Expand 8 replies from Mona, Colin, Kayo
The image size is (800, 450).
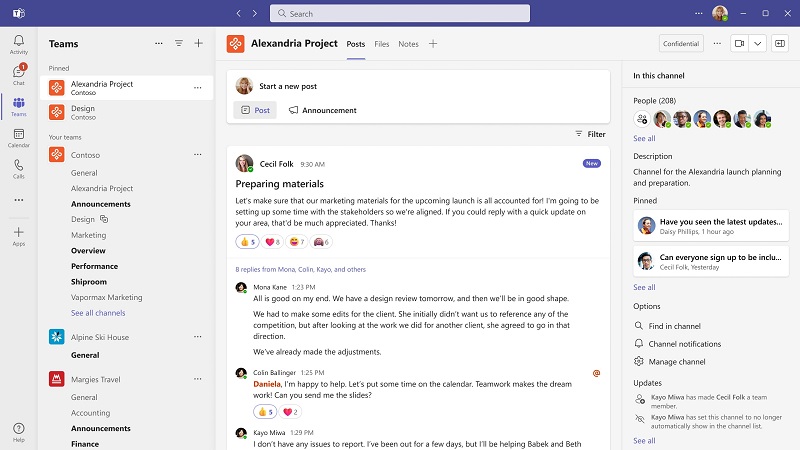(x=301, y=269)
